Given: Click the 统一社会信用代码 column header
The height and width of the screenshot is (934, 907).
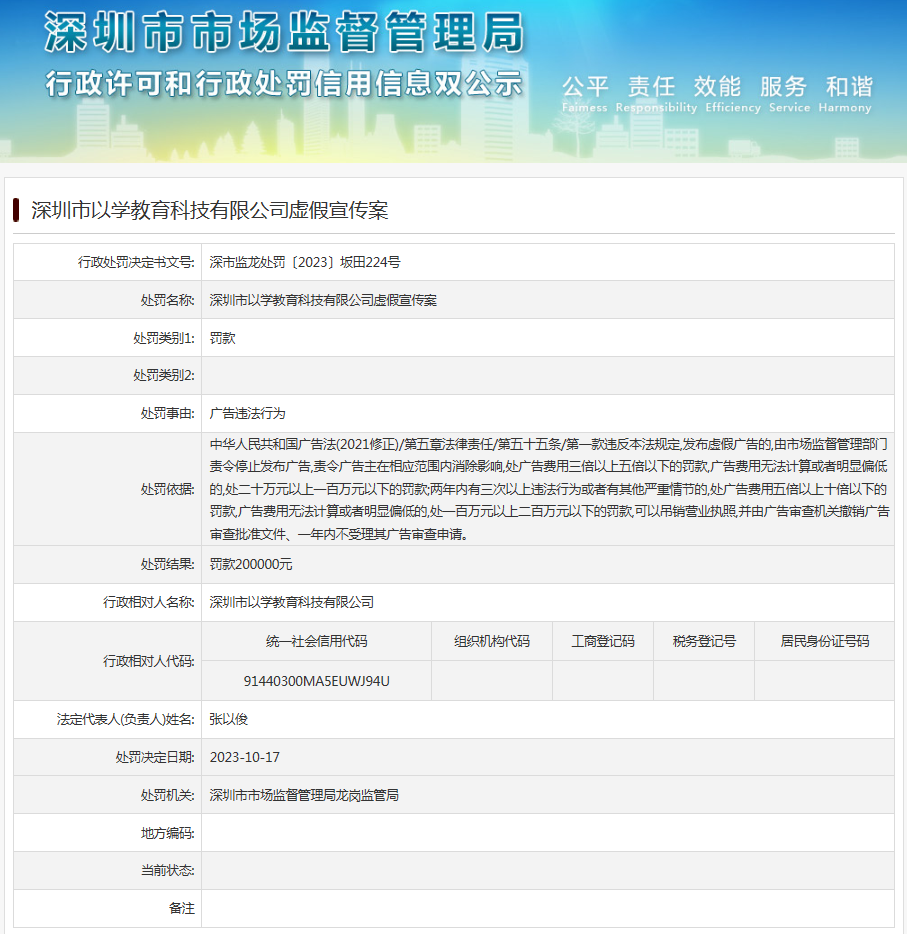Looking at the screenshot, I should pyautogui.click(x=316, y=642).
